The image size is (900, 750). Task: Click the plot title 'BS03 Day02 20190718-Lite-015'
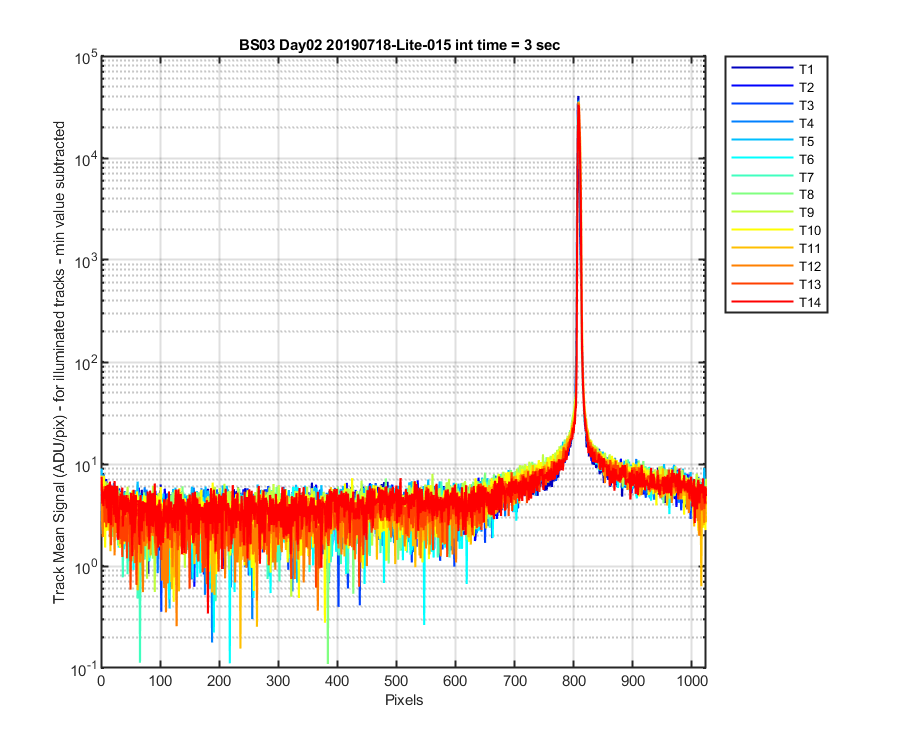(x=345, y=45)
